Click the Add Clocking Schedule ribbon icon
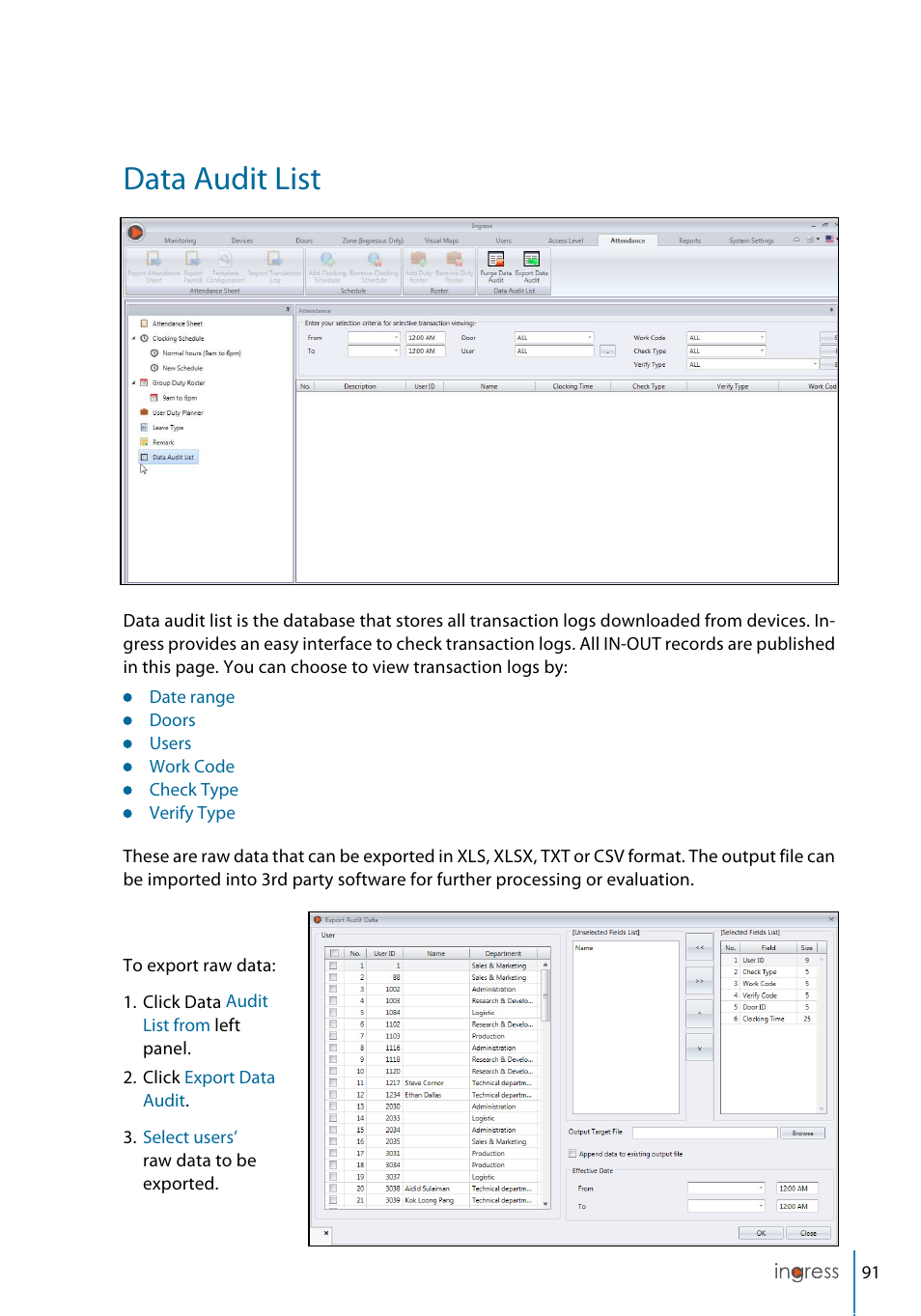Image resolution: width=921 pixels, height=1316 pixels. pyautogui.click(x=327, y=259)
